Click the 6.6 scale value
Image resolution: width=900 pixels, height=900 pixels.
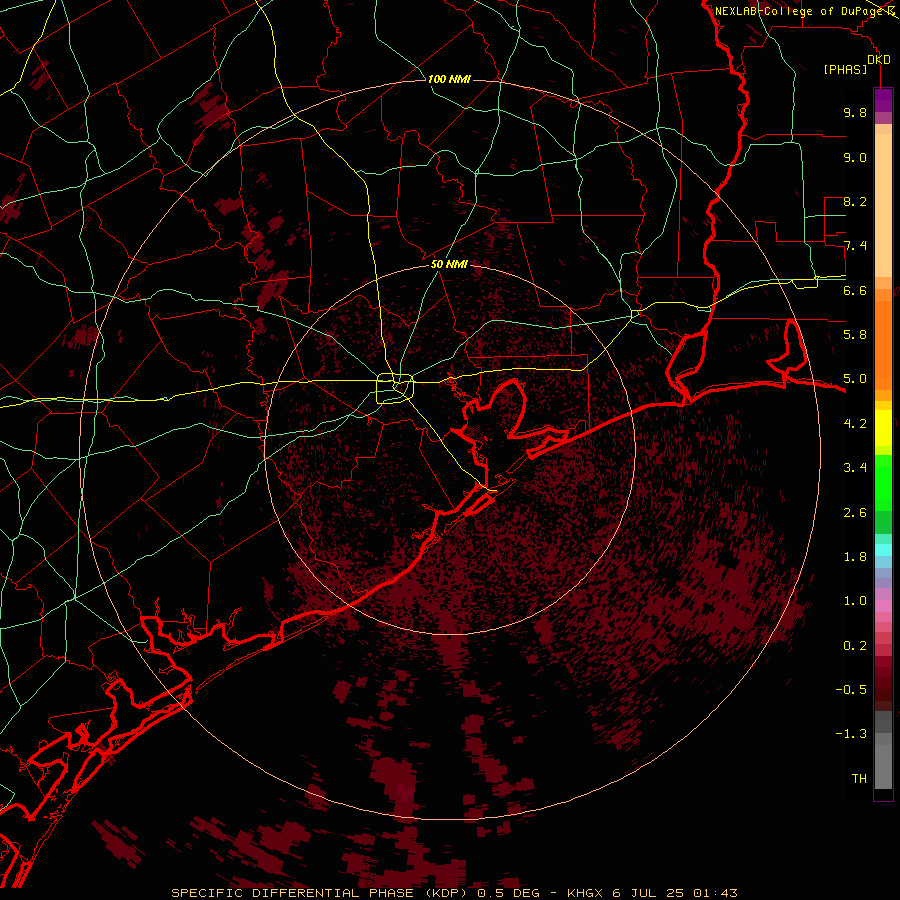click(x=855, y=290)
